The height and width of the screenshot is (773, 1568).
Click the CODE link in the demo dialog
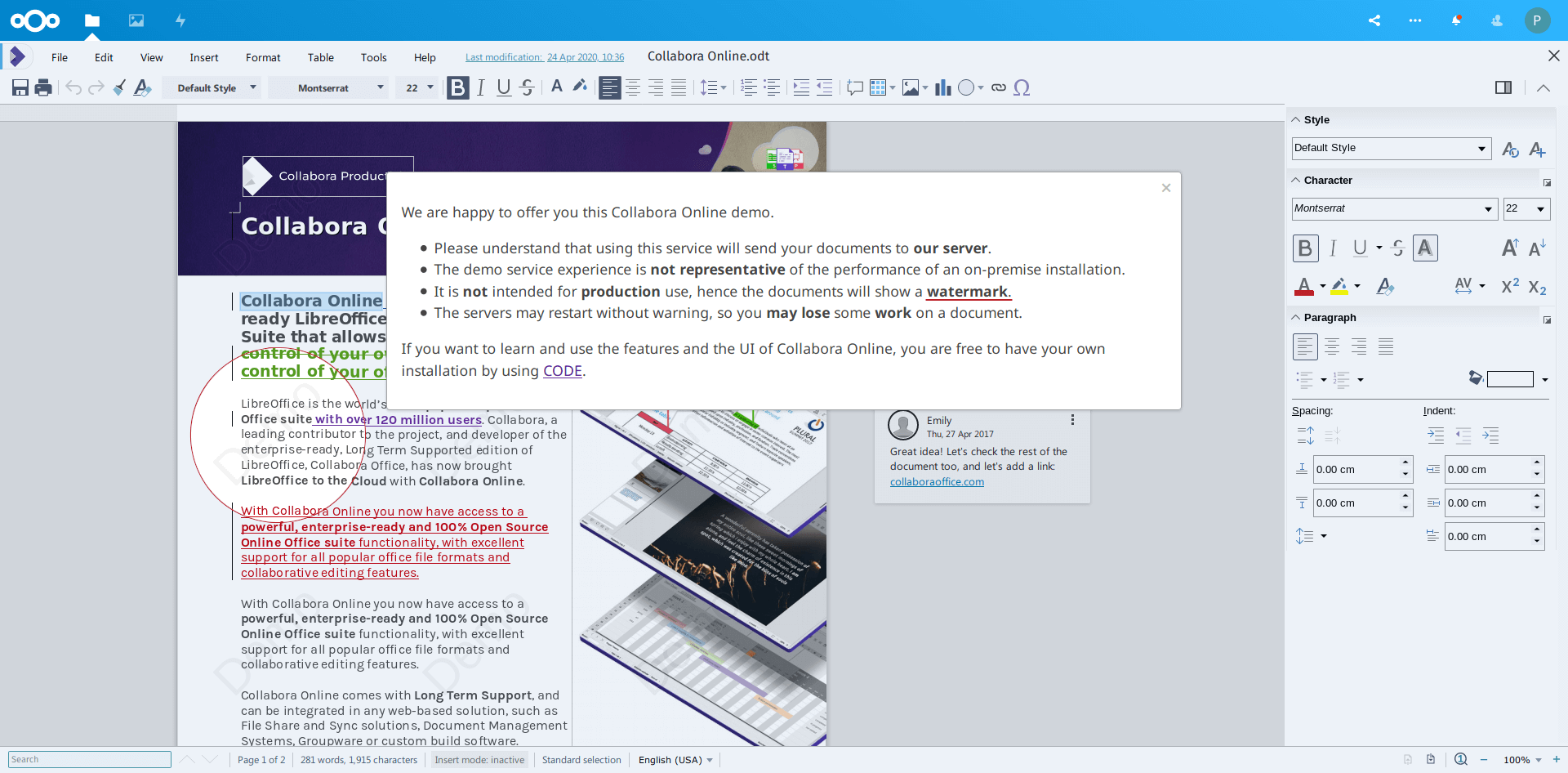coord(562,371)
